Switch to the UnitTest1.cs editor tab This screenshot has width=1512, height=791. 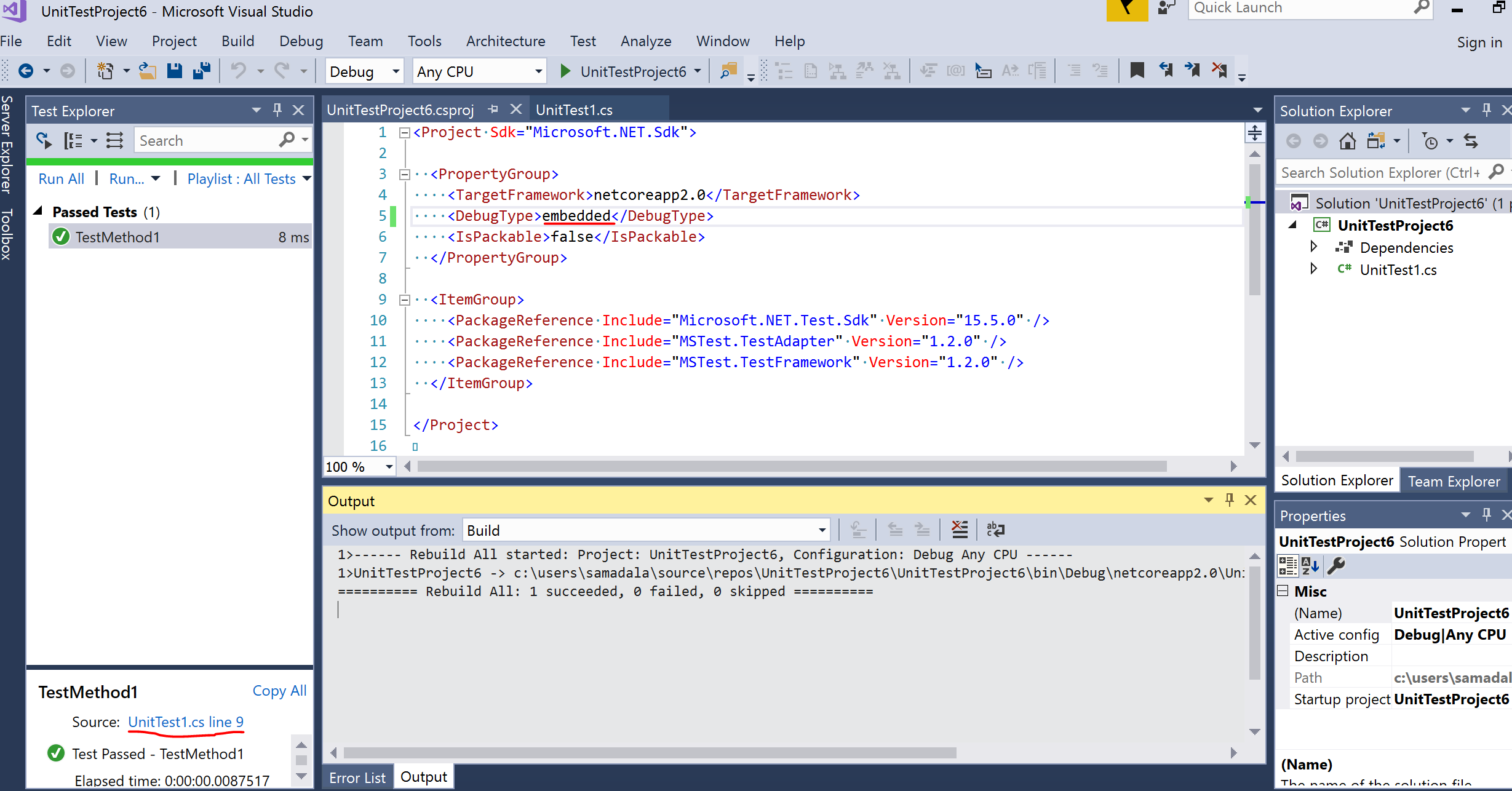coord(573,109)
